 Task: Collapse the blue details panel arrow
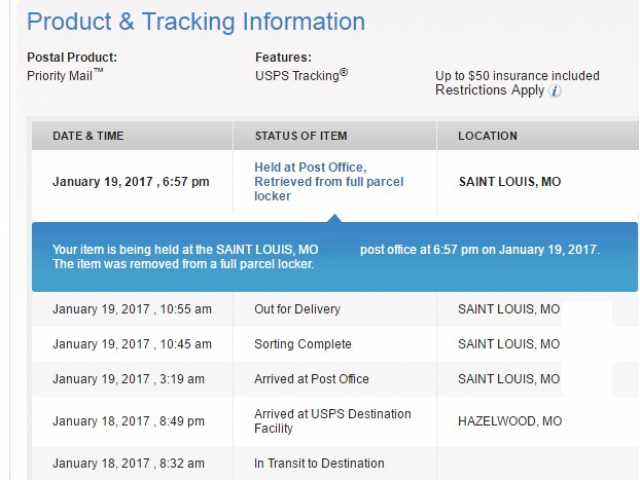click(335, 218)
